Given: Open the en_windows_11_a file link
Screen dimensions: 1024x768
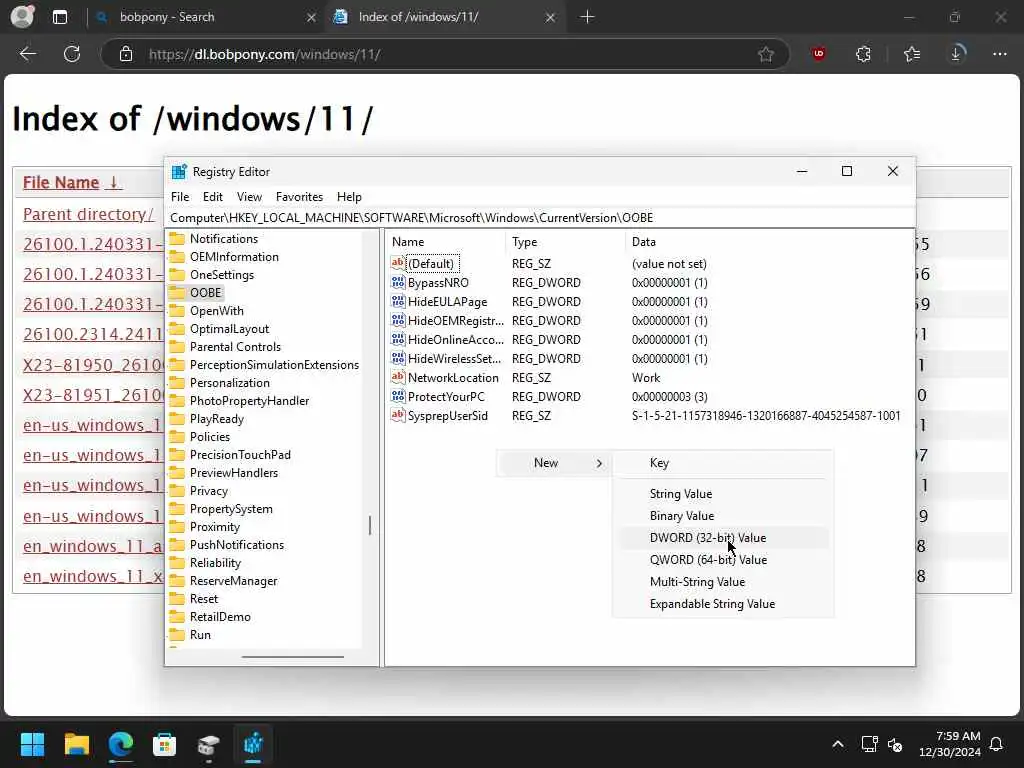Looking at the screenshot, I should (x=93, y=546).
